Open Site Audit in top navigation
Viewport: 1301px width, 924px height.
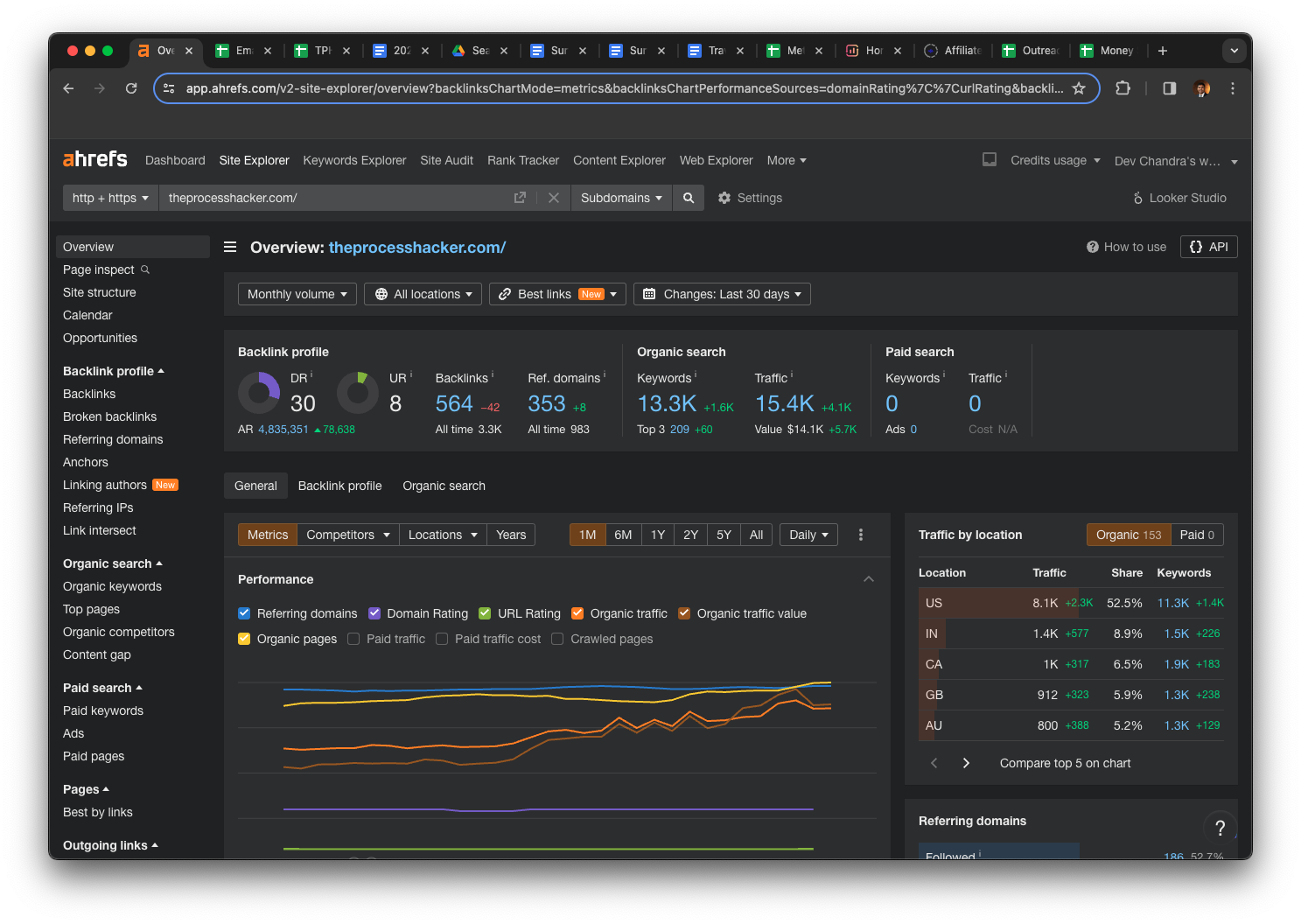point(446,160)
